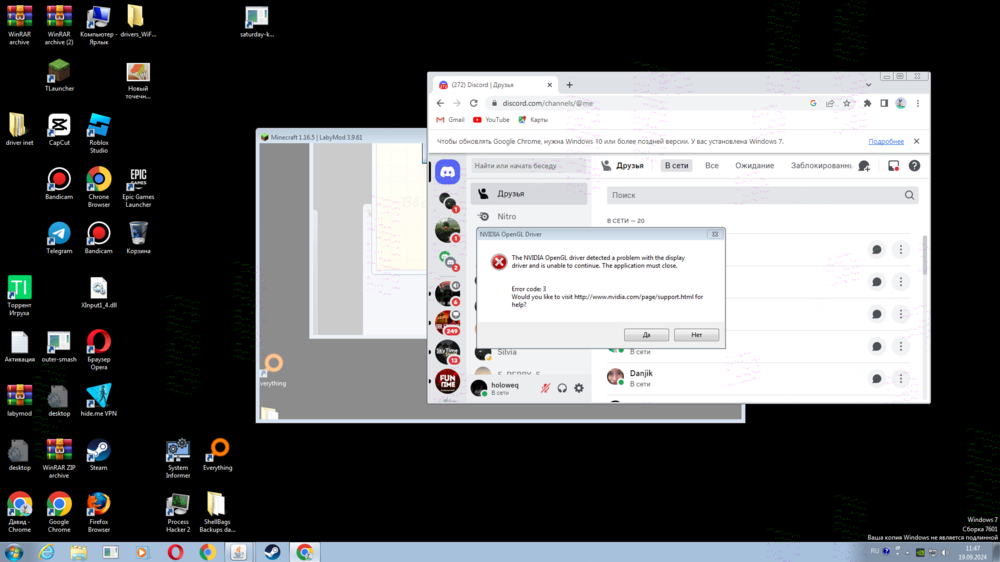Click Нет in the NVIDIA dialog

[x=696, y=335]
